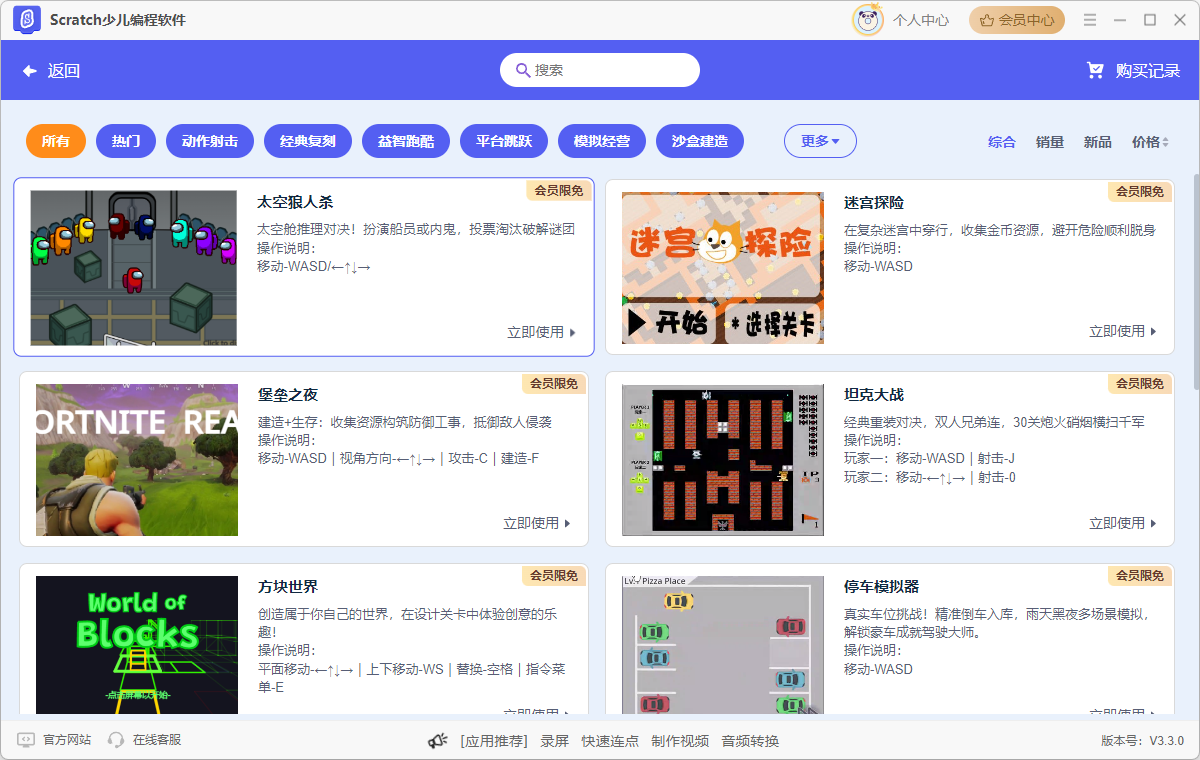Click 会员限免 badge on 方块世界
1200x760 pixels.
tap(555, 575)
